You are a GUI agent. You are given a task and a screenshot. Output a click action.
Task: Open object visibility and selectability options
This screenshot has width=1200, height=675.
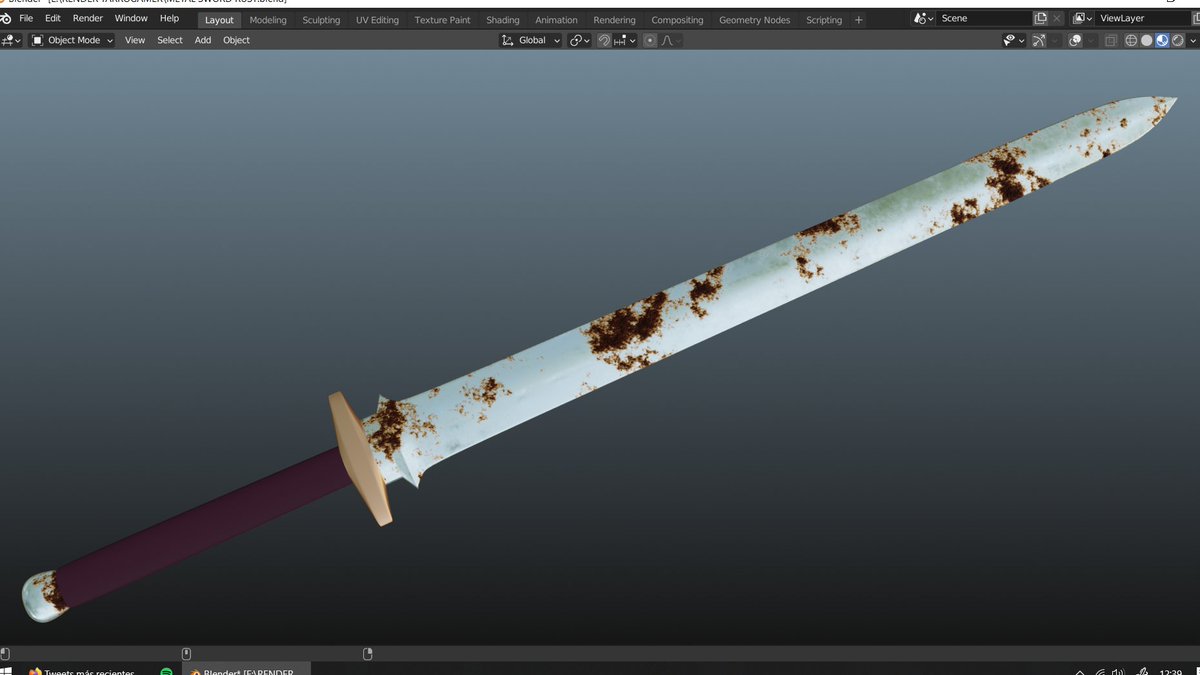(x=1014, y=40)
